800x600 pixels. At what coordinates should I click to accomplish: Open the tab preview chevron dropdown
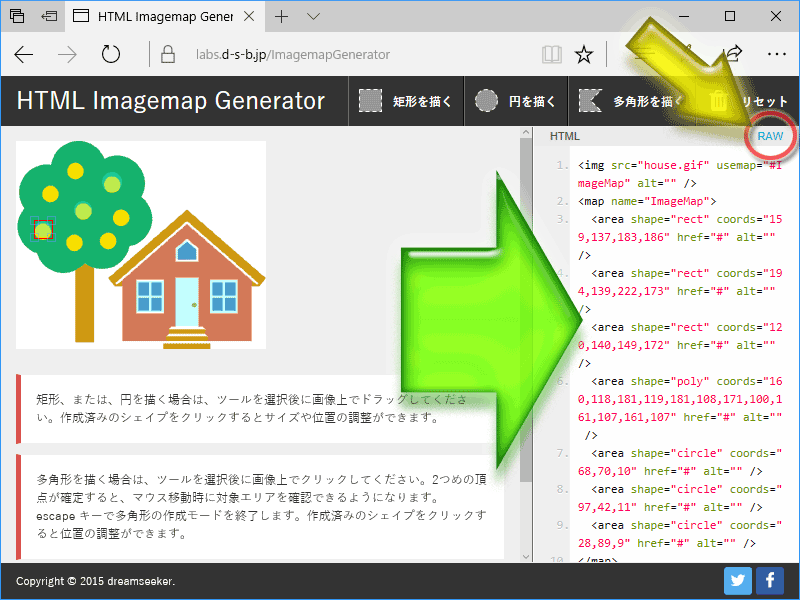coord(313,16)
